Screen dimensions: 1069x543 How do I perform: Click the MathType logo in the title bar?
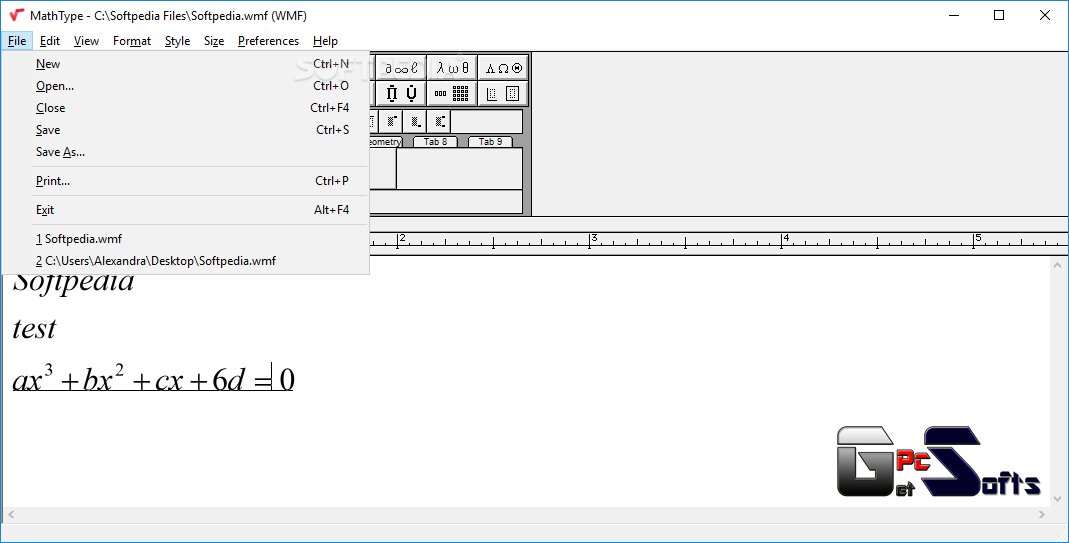pos(16,15)
